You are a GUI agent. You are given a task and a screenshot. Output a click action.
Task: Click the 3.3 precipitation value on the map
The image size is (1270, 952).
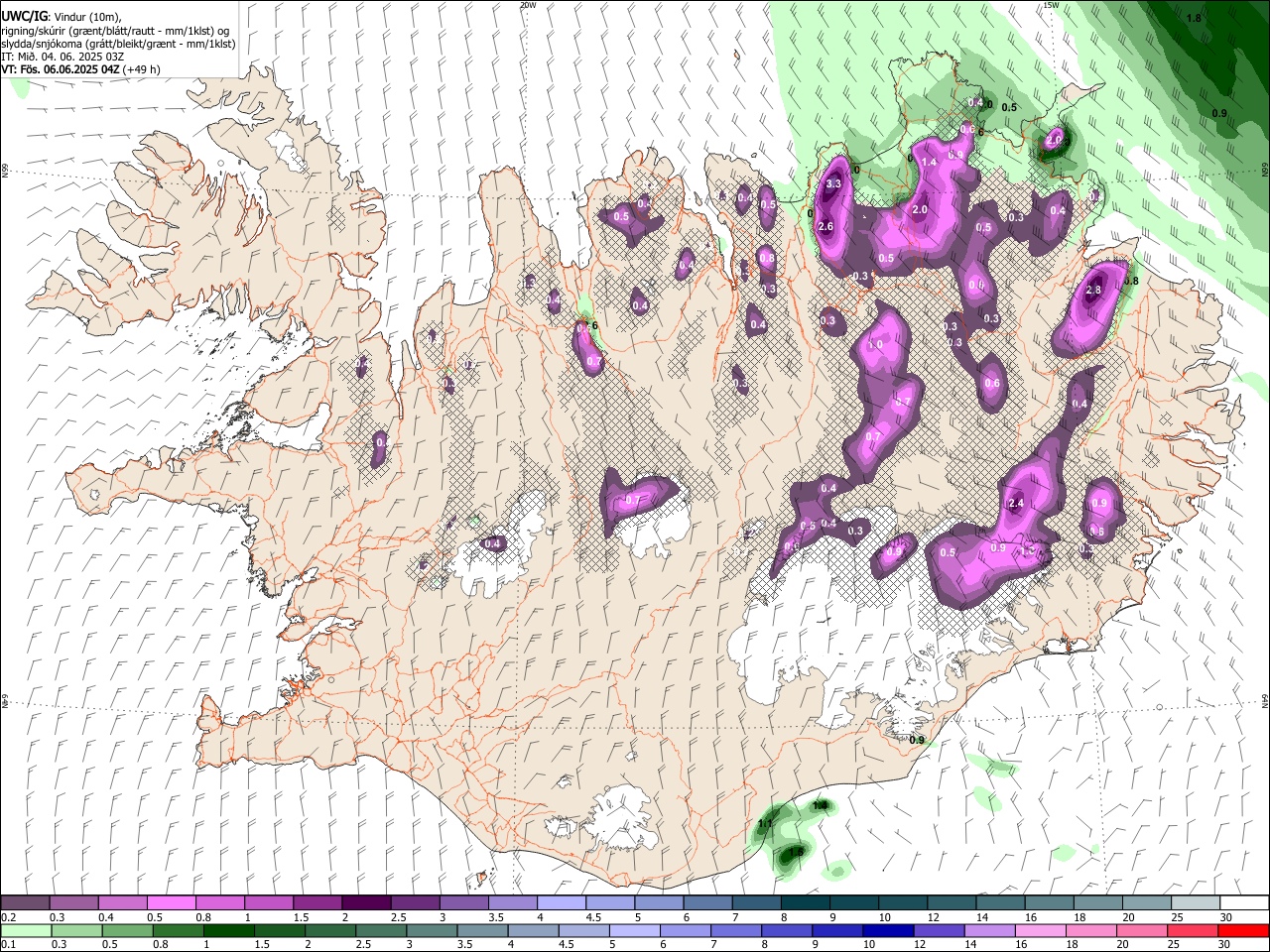click(x=833, y=183)
